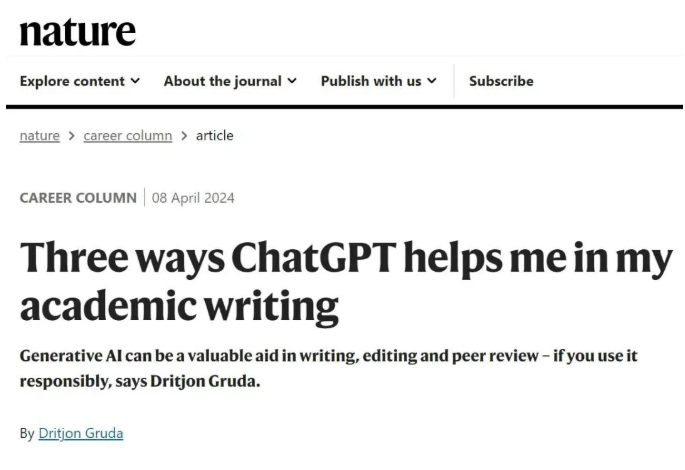Viewport: 685px width, 470px height.
Task: Open the About the journal menu
Action: click(x=222, y=81)
